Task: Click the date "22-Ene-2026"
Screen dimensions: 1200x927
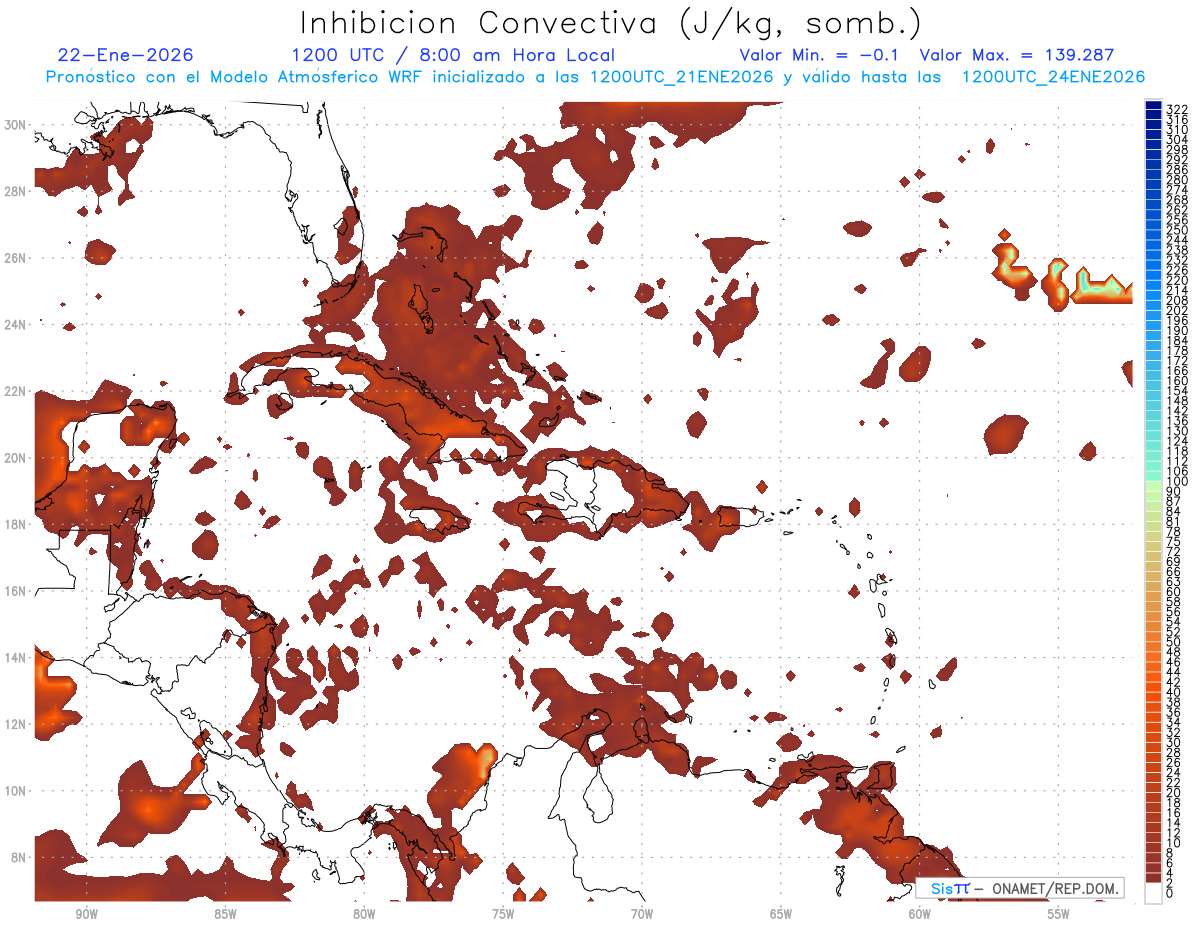Action: [x=126, y=55]
